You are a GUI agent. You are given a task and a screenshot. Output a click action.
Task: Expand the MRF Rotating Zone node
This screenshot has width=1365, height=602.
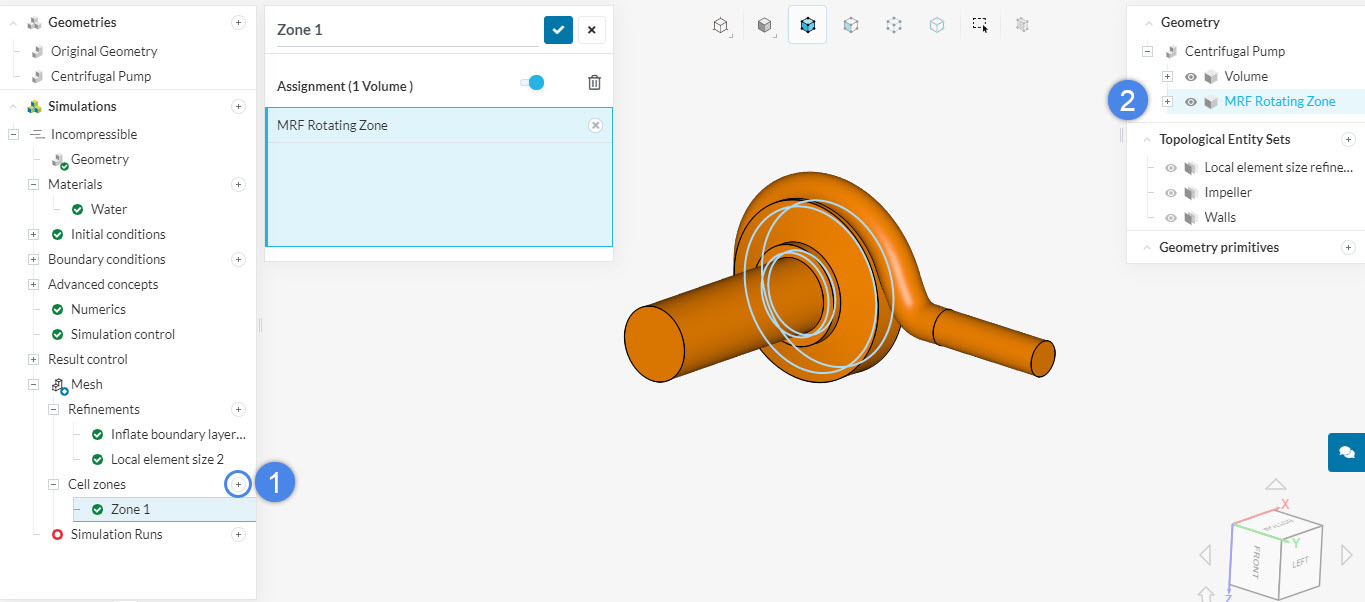(x=1167, y=101)
